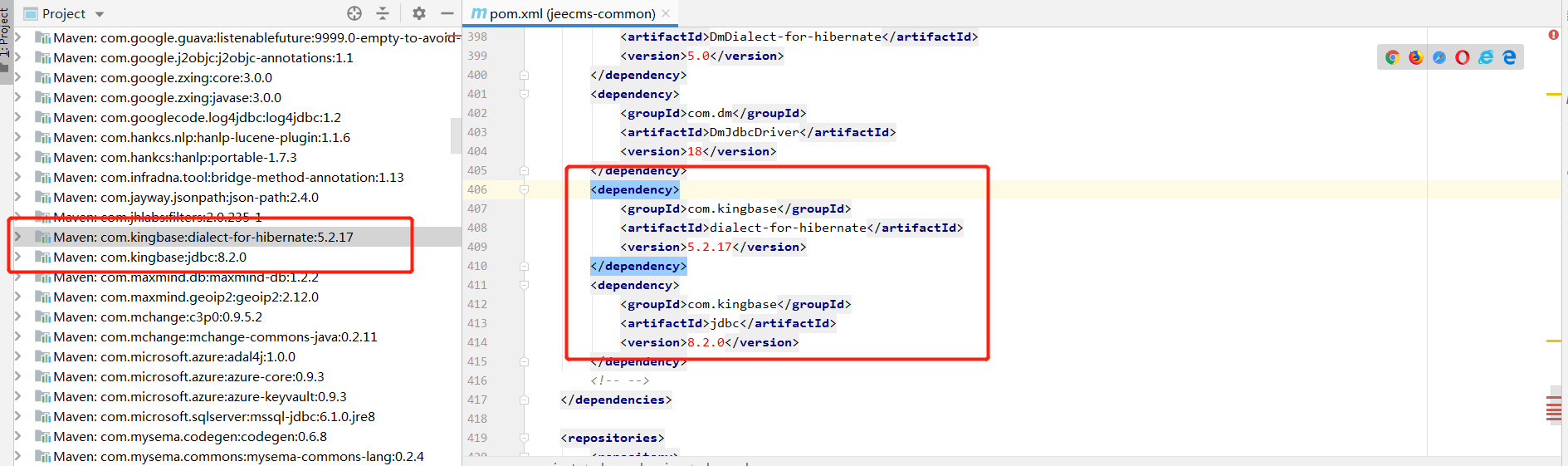Viewport: 1568px width, 466px height.
Task: Click red error stripe marks on editor scrollbar
Action: tap(1554, 410)
